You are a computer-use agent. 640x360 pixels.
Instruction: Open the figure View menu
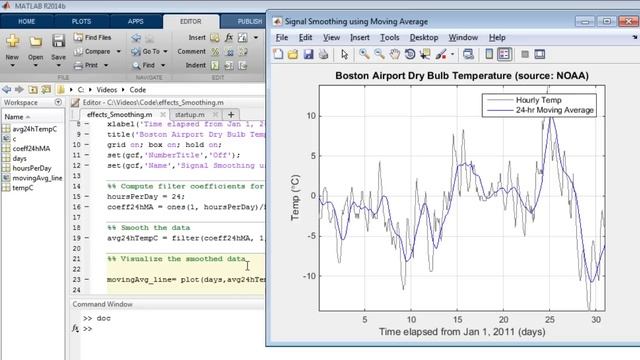pyautogui.click(x=331, y=38)
